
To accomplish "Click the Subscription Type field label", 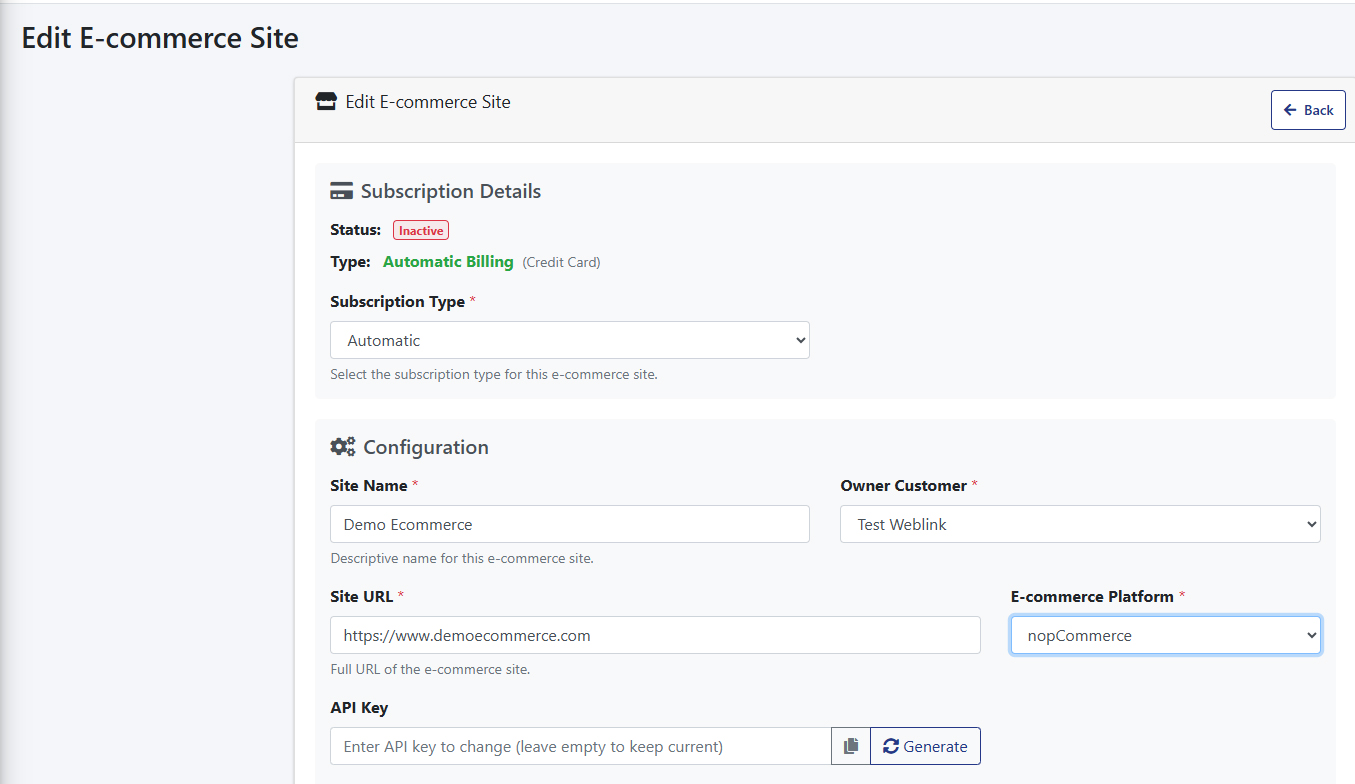I will point(397,302).
